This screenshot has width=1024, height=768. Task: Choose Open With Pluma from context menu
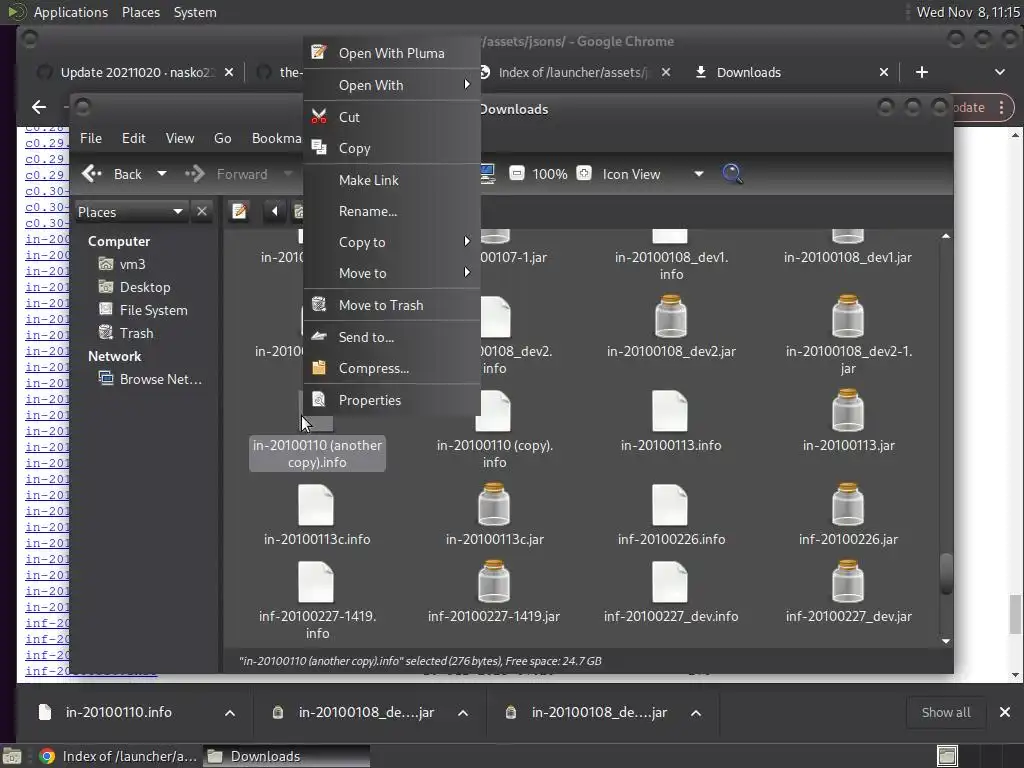[392, 53]
